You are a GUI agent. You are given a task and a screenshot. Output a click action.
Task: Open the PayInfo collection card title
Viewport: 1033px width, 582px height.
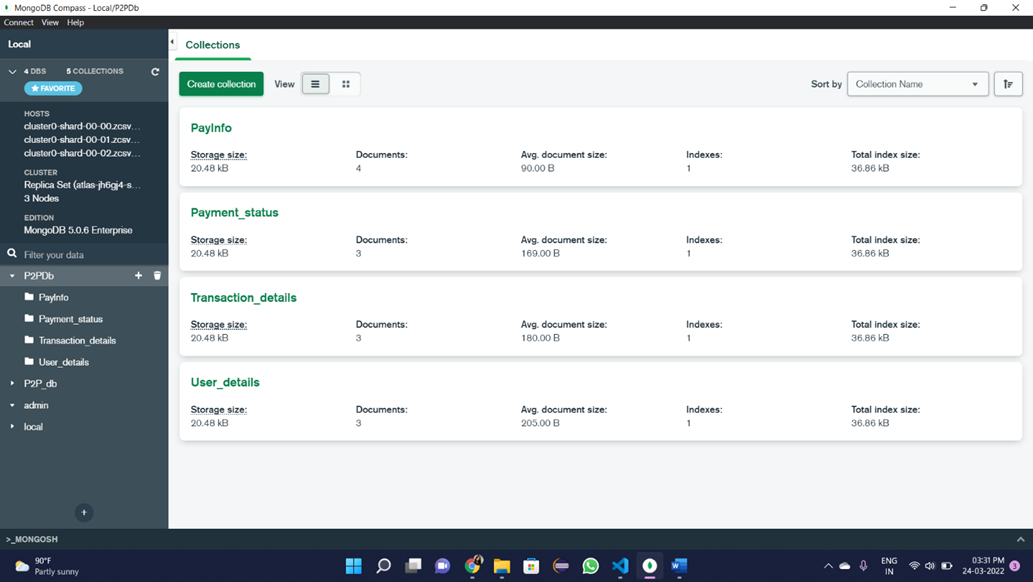pyautogui.click(x=211, y=128)
